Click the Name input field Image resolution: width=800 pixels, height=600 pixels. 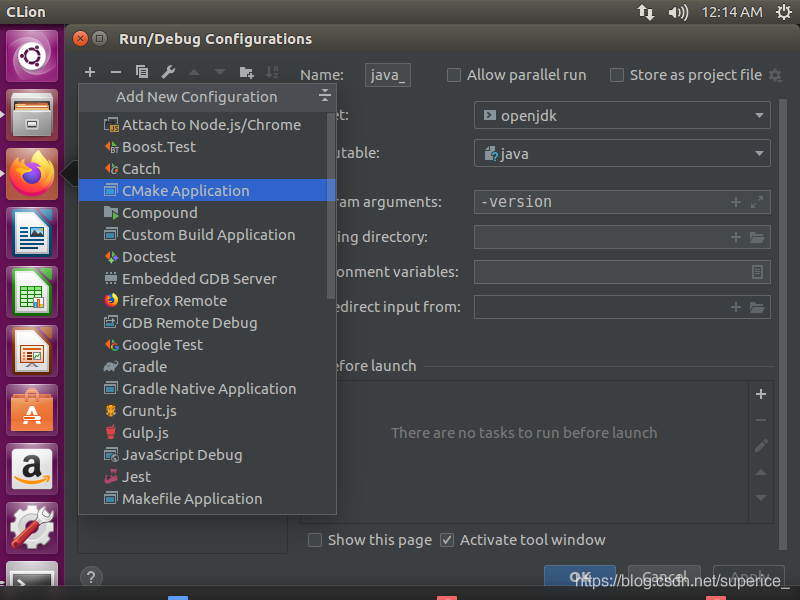[388, 75]
